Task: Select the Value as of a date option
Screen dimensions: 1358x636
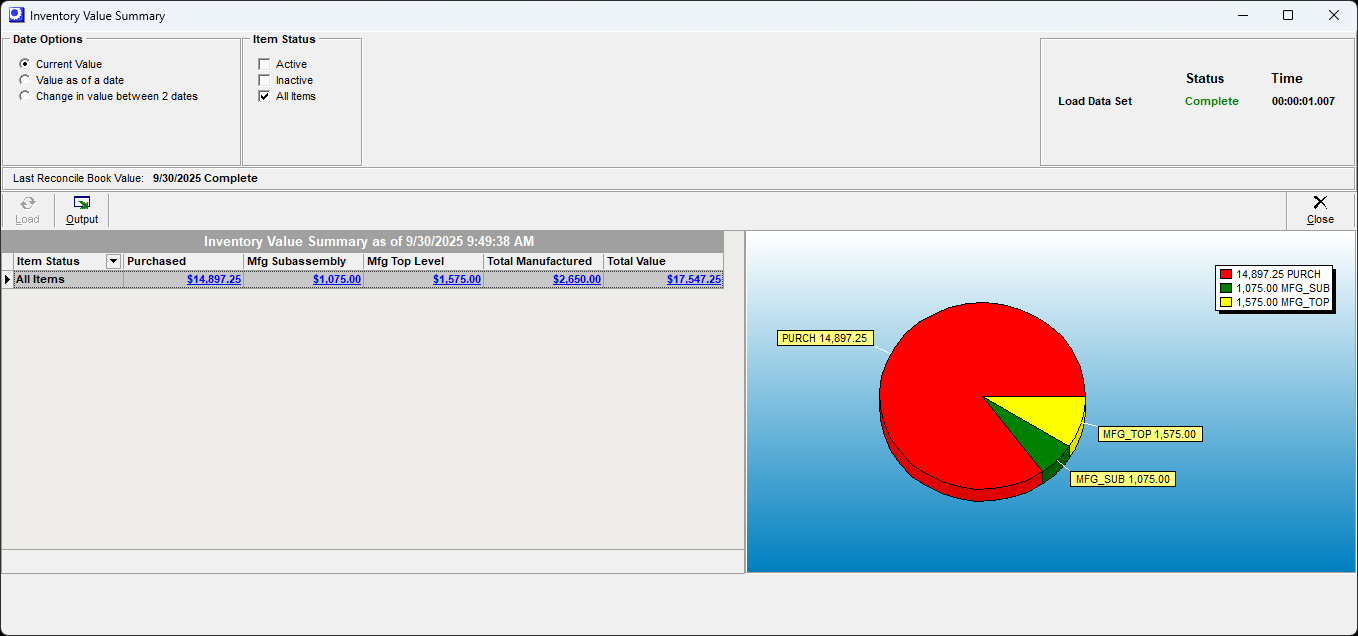Action: pyautogui.click(x=23, y=80)
